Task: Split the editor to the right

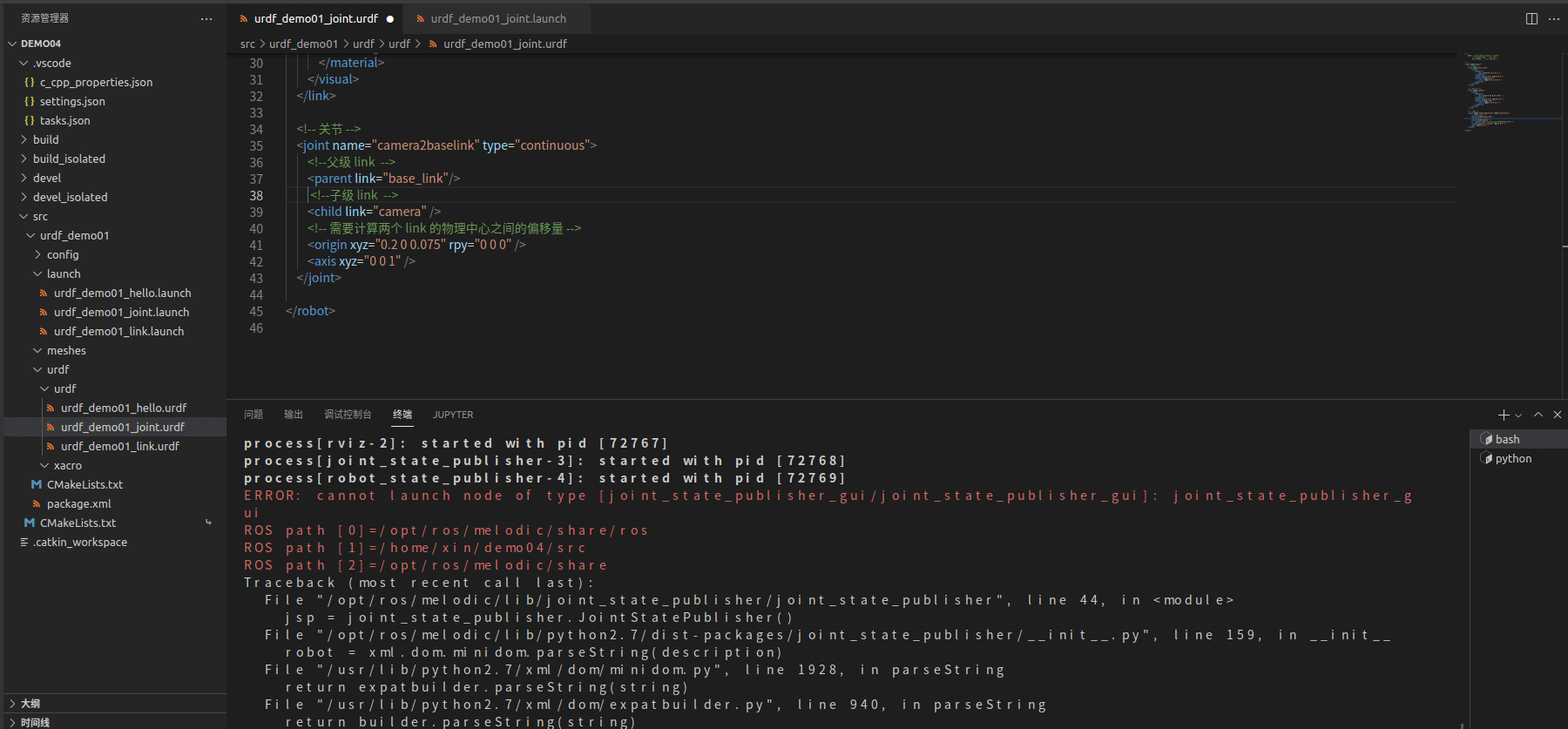Action: [x=1531, y=18]
